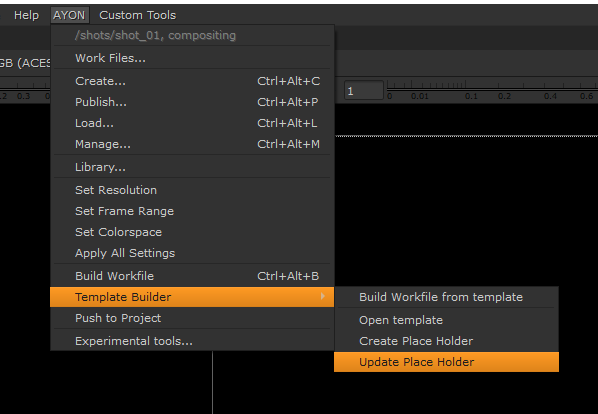
Task: Open the Help menu
Action: pyautogui.click(x=26, y=15)
